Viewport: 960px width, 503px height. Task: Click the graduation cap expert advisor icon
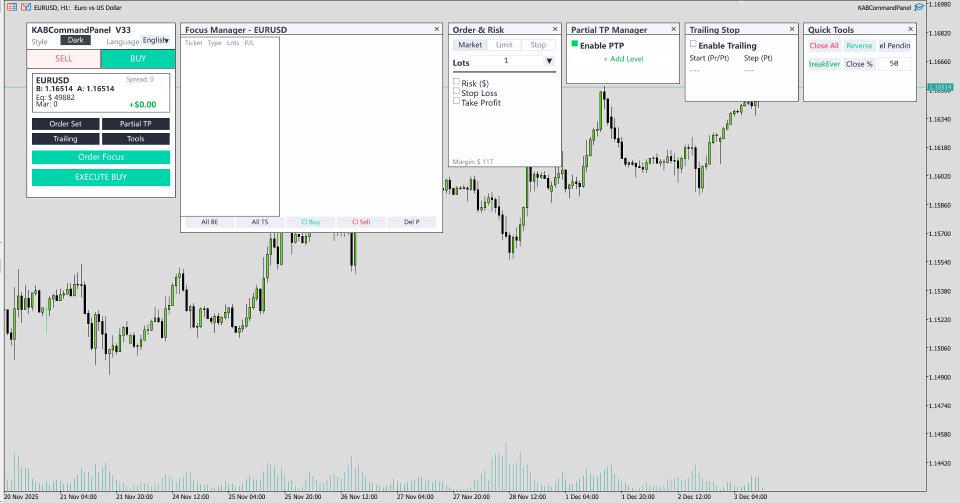click(919, 7)
